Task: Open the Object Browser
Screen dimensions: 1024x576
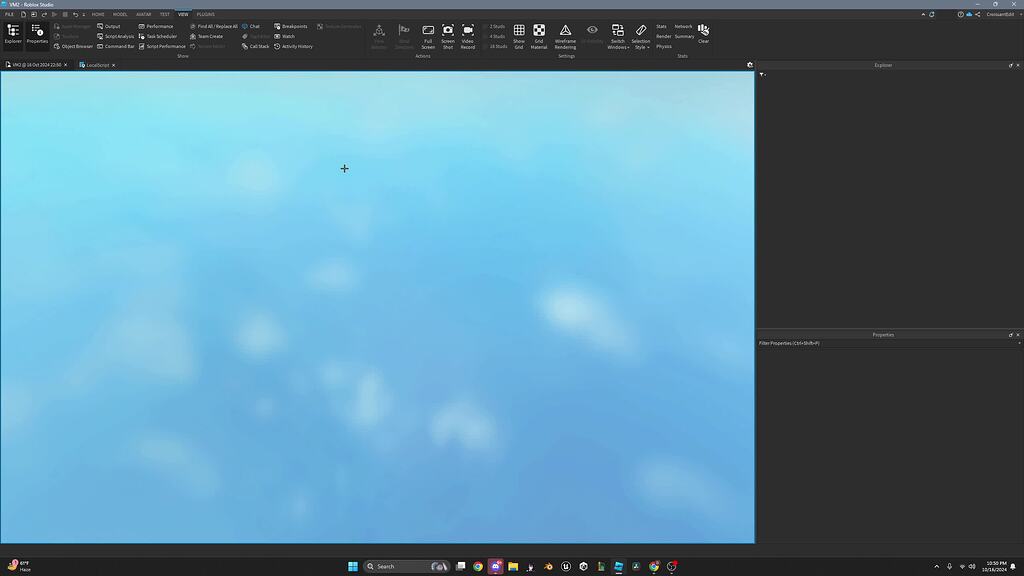Action: pos(76,46)
